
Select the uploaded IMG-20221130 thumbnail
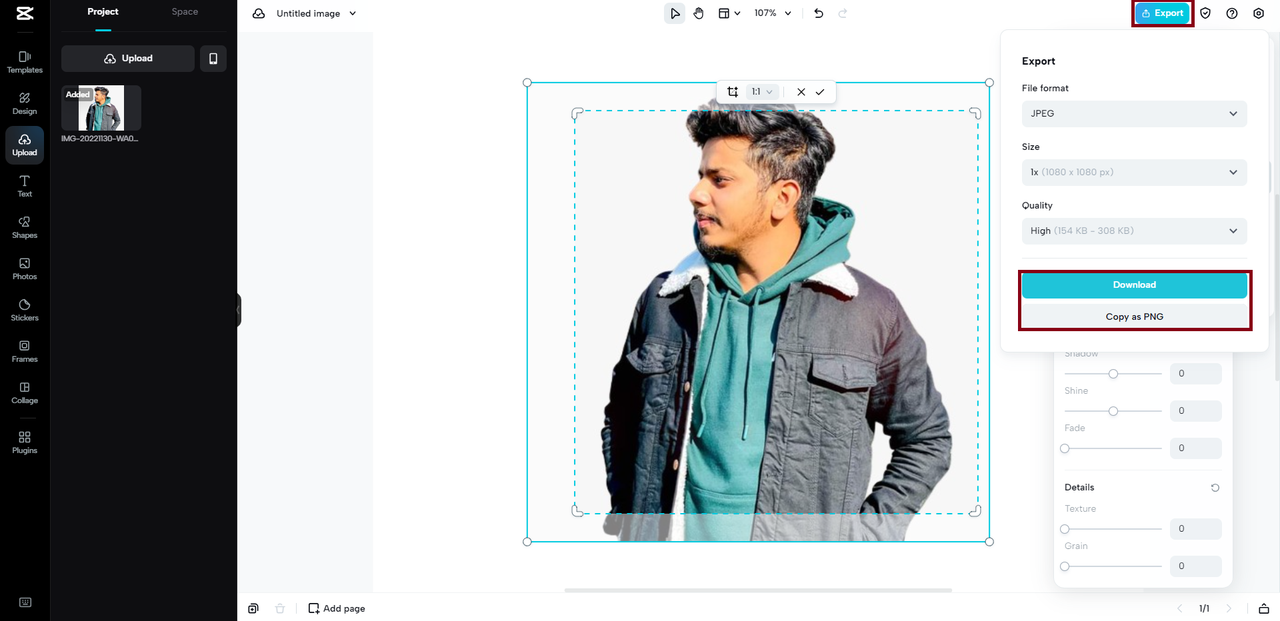(x=101, y=108)
